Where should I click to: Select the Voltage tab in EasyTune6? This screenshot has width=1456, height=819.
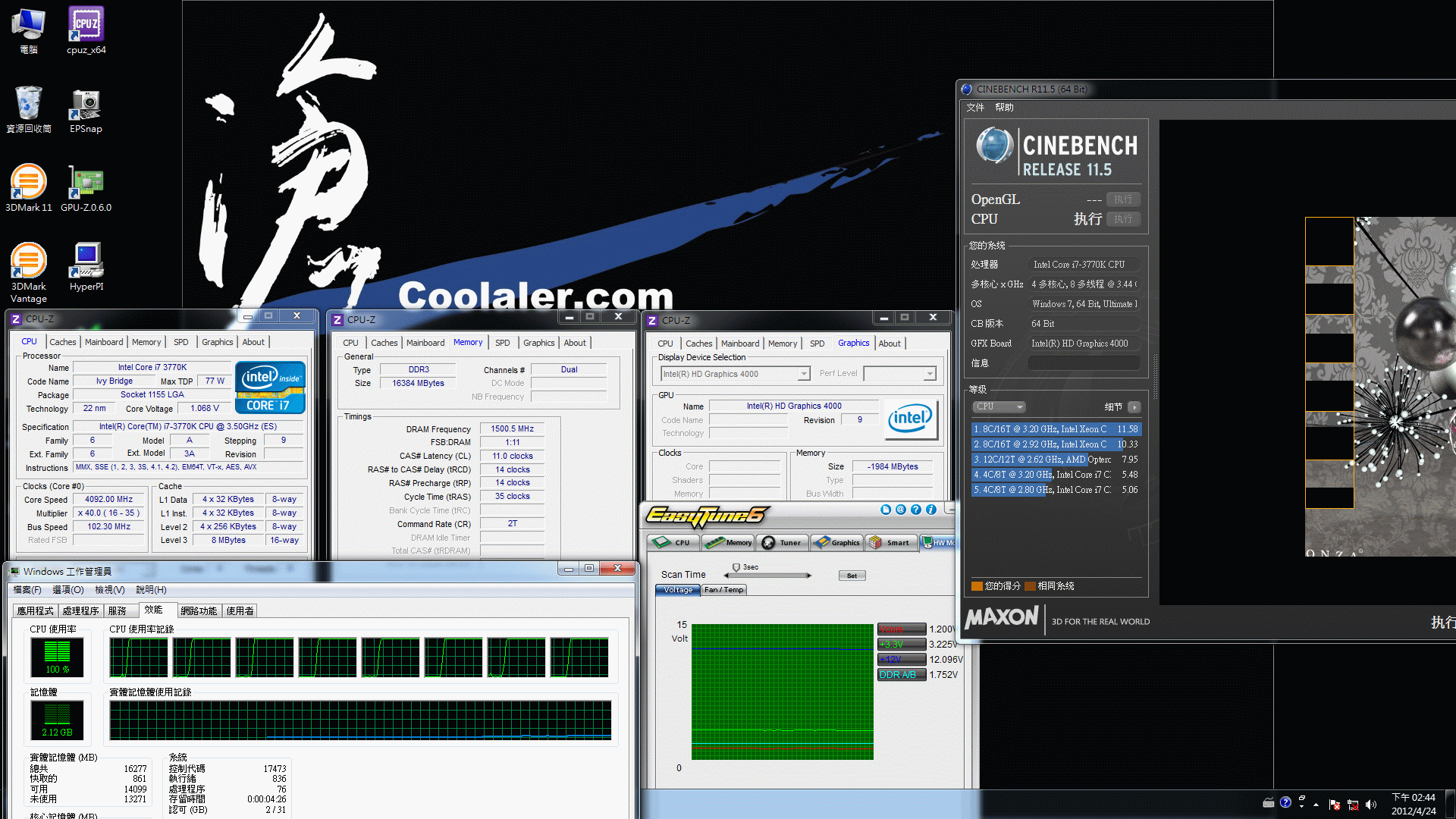tap(678, 590)
